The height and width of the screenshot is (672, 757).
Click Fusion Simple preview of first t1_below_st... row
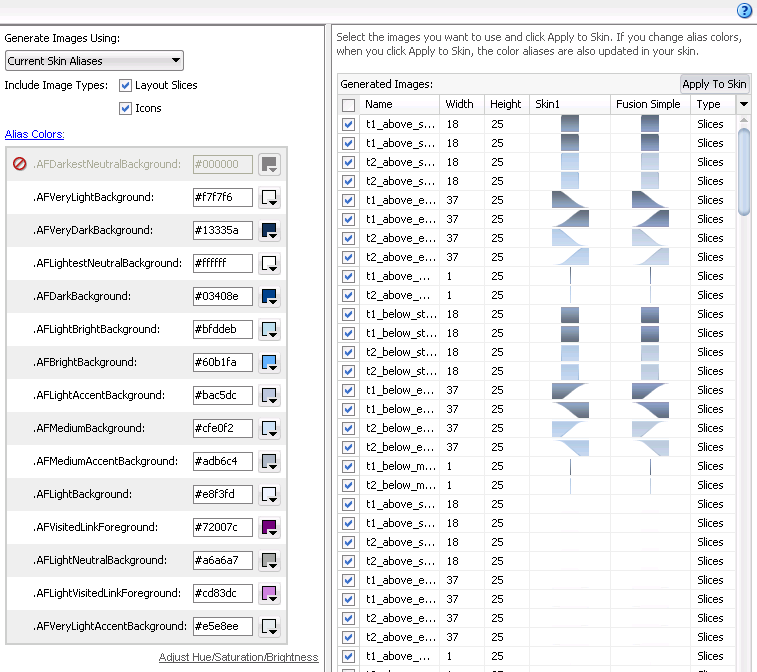tap(650, 314)
